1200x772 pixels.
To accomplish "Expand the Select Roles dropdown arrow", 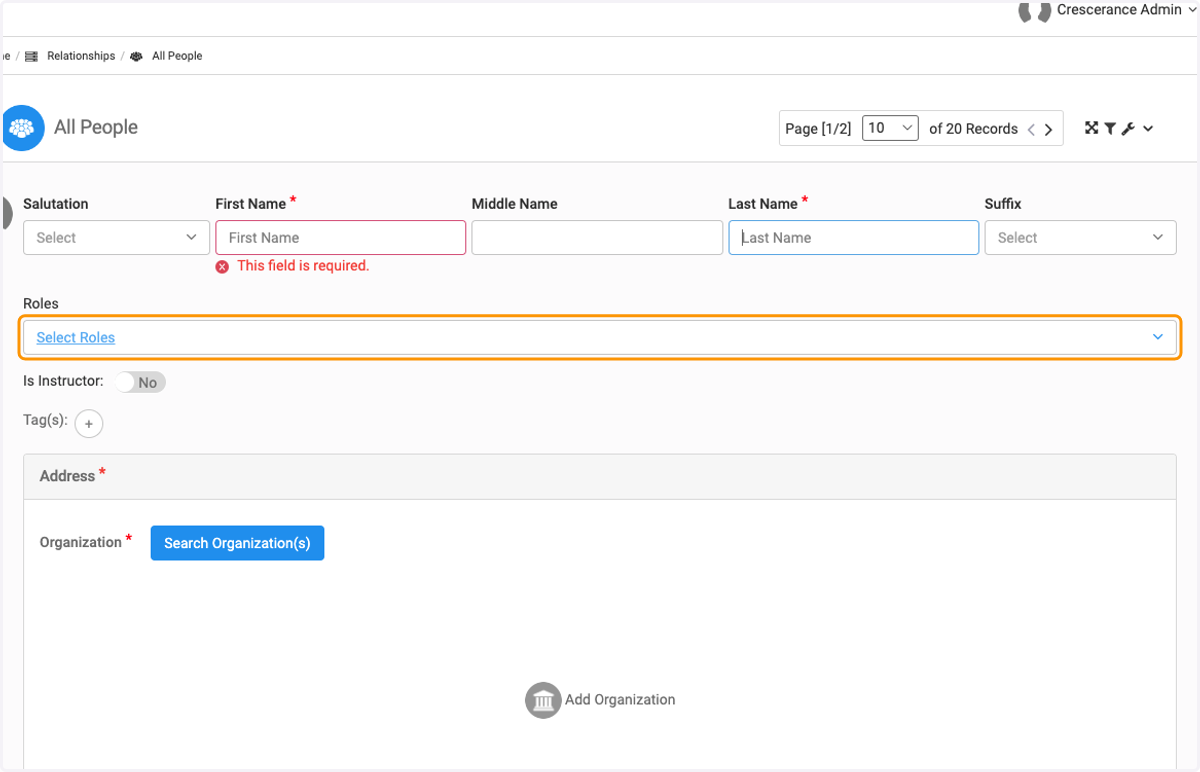I will (x=1158, y=337).
